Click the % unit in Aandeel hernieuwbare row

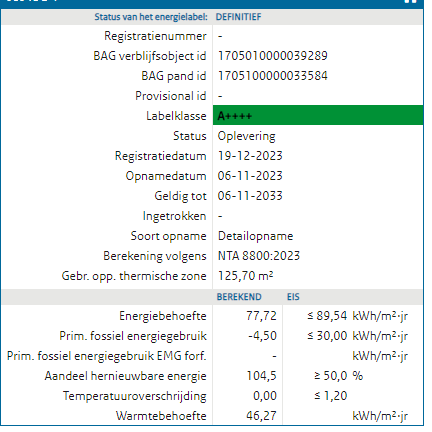(358, 376)
